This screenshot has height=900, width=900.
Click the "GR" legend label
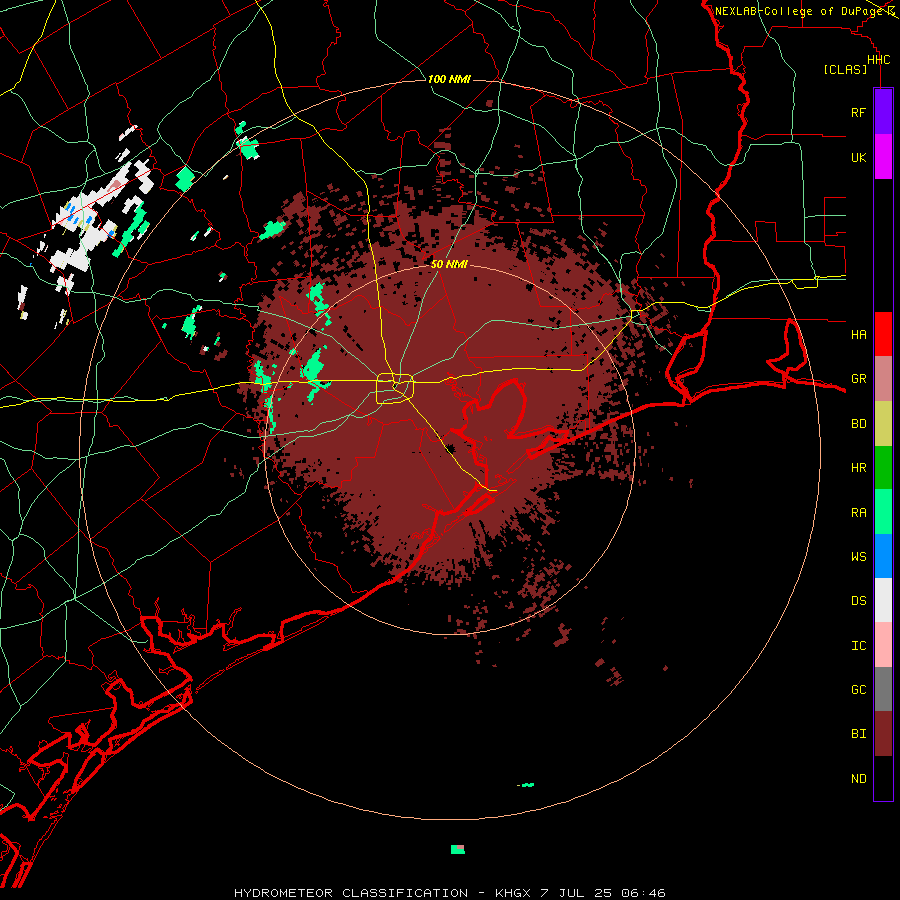click(858, 379)
